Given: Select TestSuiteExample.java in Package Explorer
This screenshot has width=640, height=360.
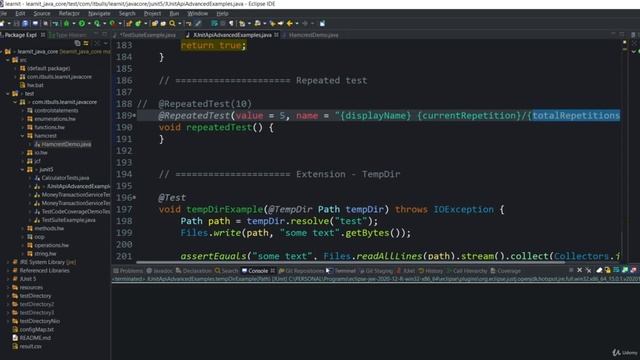Looking at the screenshot, I should [68, 220].
